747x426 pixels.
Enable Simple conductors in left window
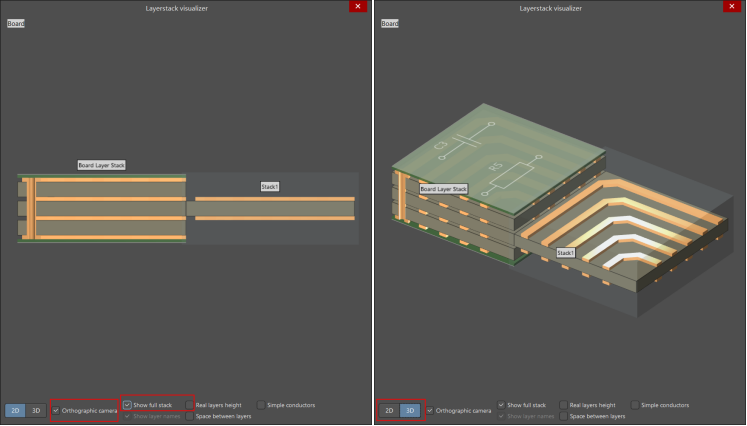coord(262,405)
